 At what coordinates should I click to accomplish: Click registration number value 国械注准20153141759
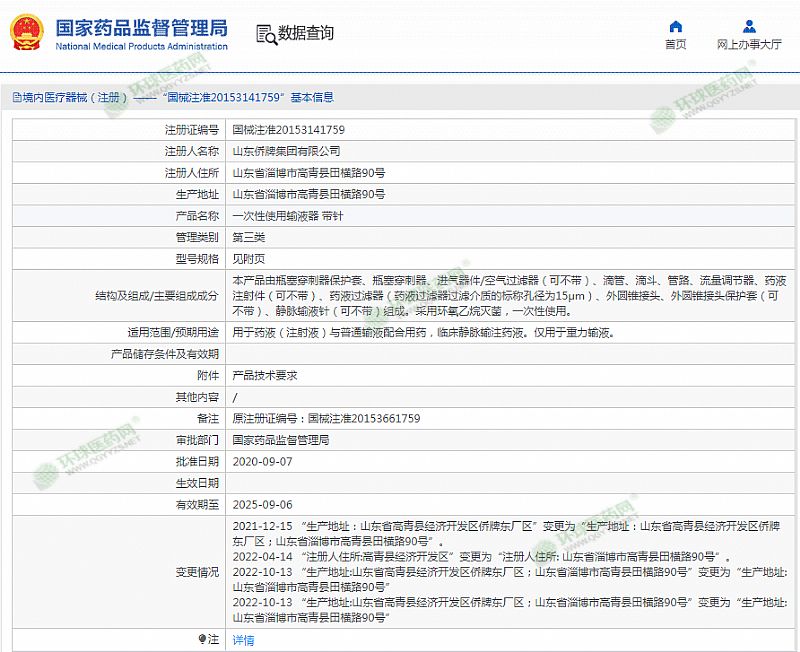coord(288,130)
